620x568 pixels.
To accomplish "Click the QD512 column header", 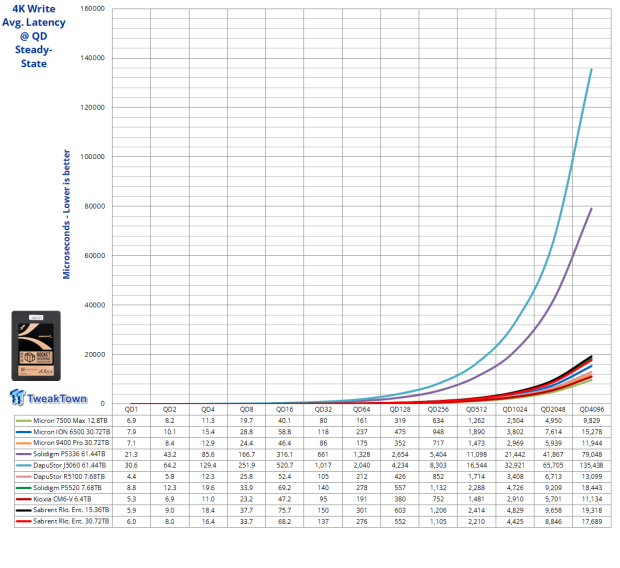I will click(476, 409).
